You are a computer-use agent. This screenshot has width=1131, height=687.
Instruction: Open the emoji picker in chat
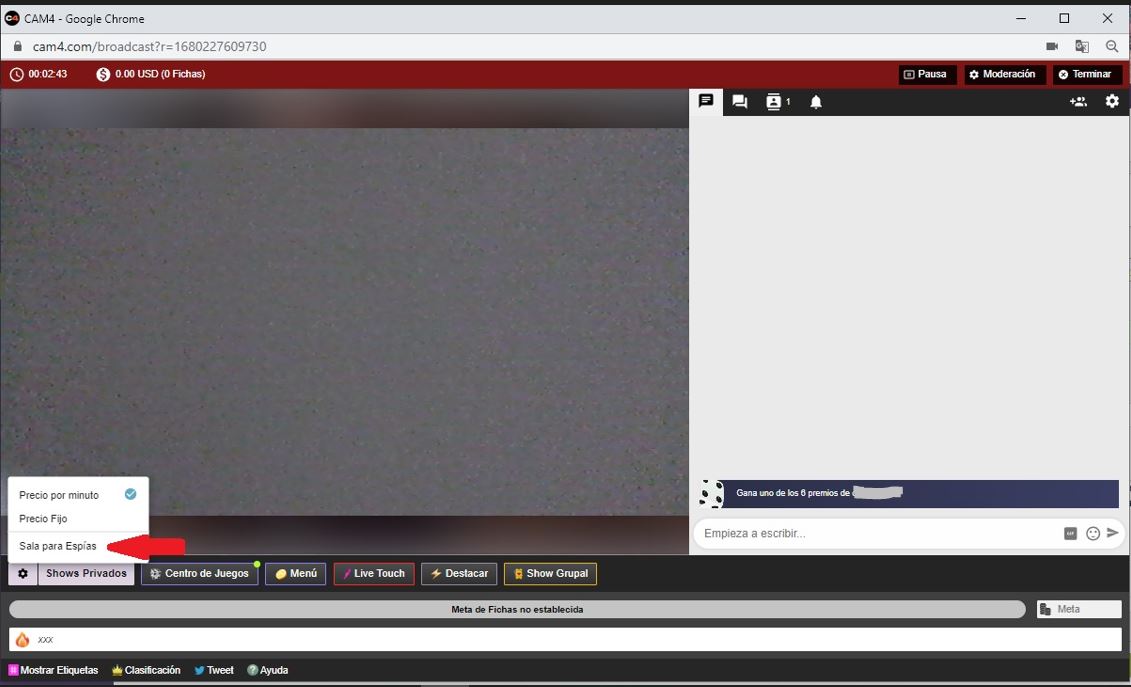pos(1093,534)
